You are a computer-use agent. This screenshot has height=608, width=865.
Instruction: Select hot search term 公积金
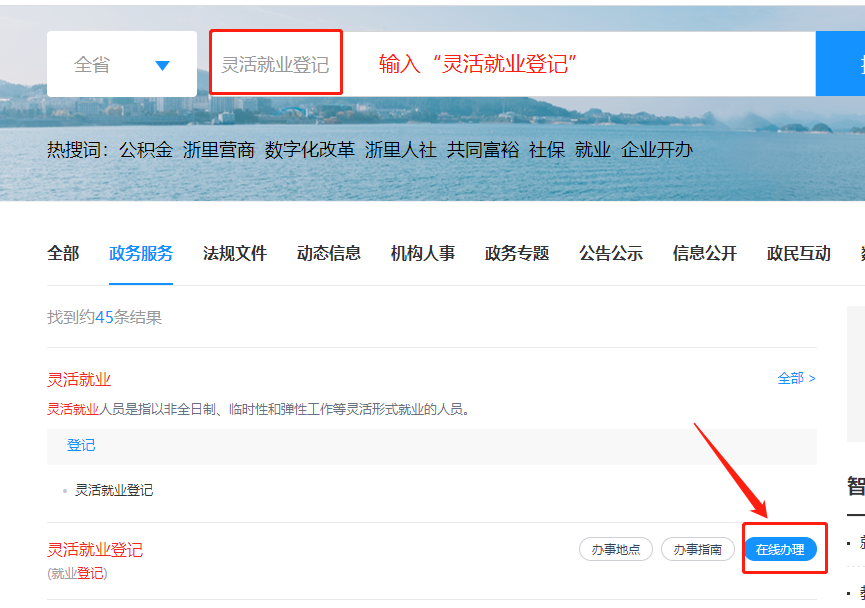pos(146,150)
